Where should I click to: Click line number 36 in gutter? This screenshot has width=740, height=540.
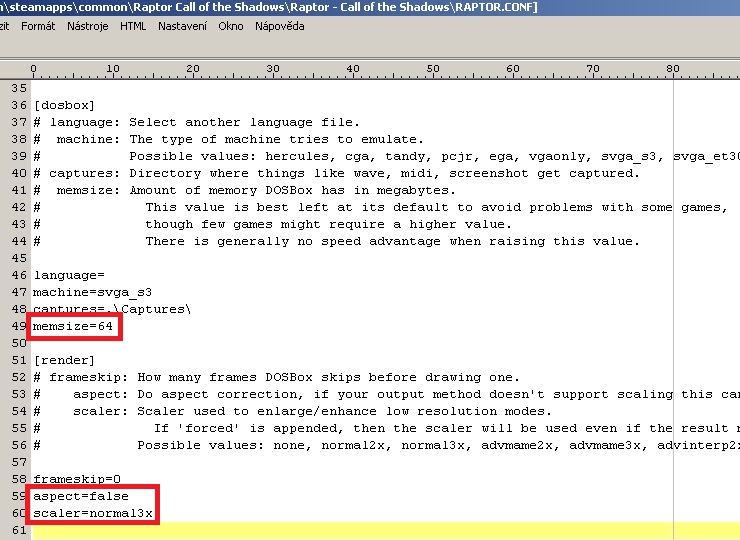tap(19, 105)
